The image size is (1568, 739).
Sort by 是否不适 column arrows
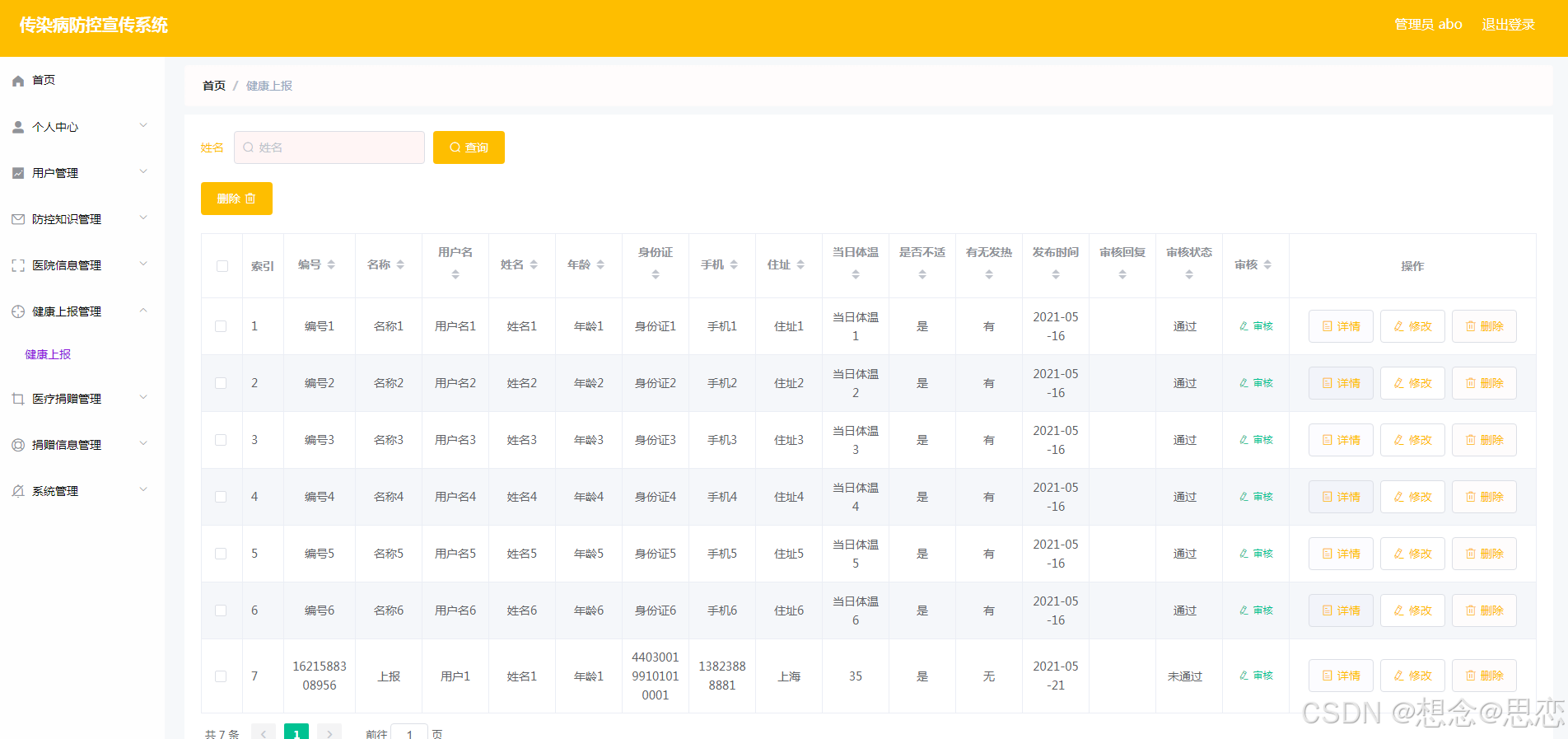[x=922, y=274]
